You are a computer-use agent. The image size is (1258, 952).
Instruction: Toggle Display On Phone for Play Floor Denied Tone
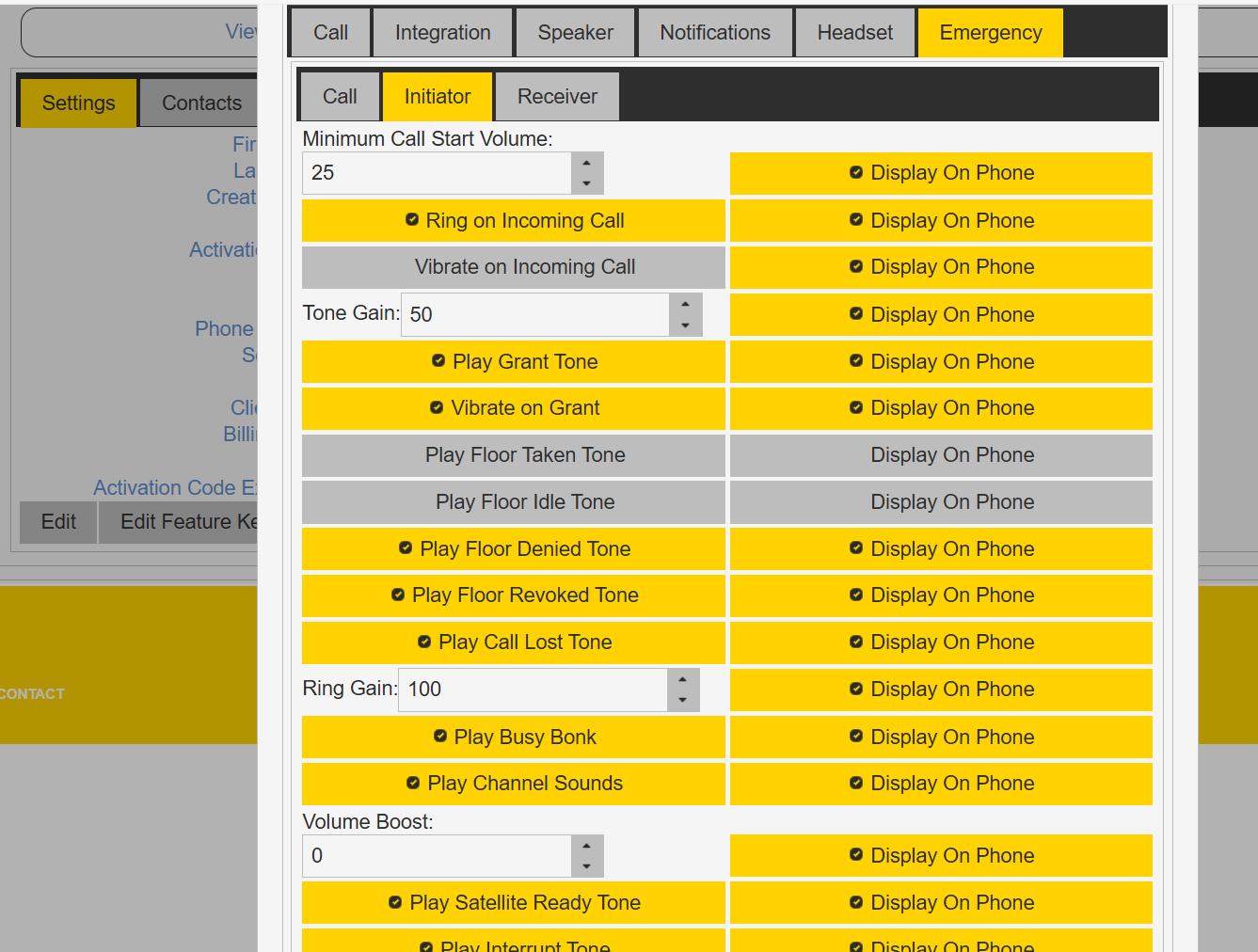pos(941,549)
